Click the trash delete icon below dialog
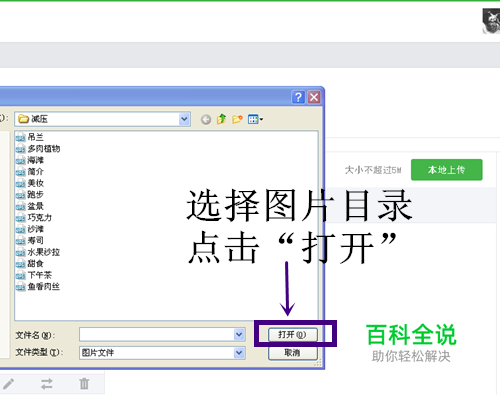Viewport: 500px width, 395px height. coord(84,384)
